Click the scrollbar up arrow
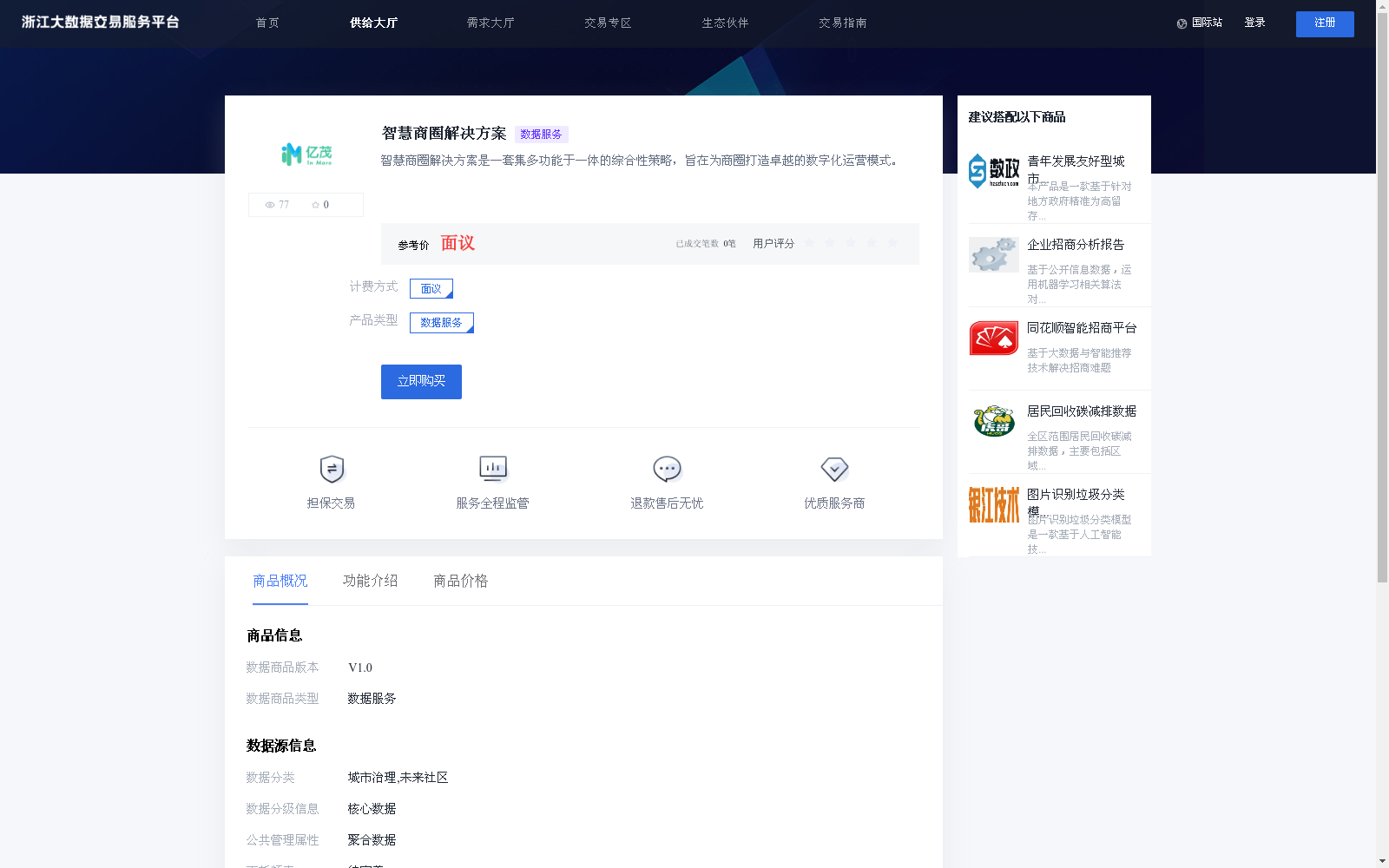Image resolution: width=1389 pixels, height=868 pixels. click(1382, 6)
